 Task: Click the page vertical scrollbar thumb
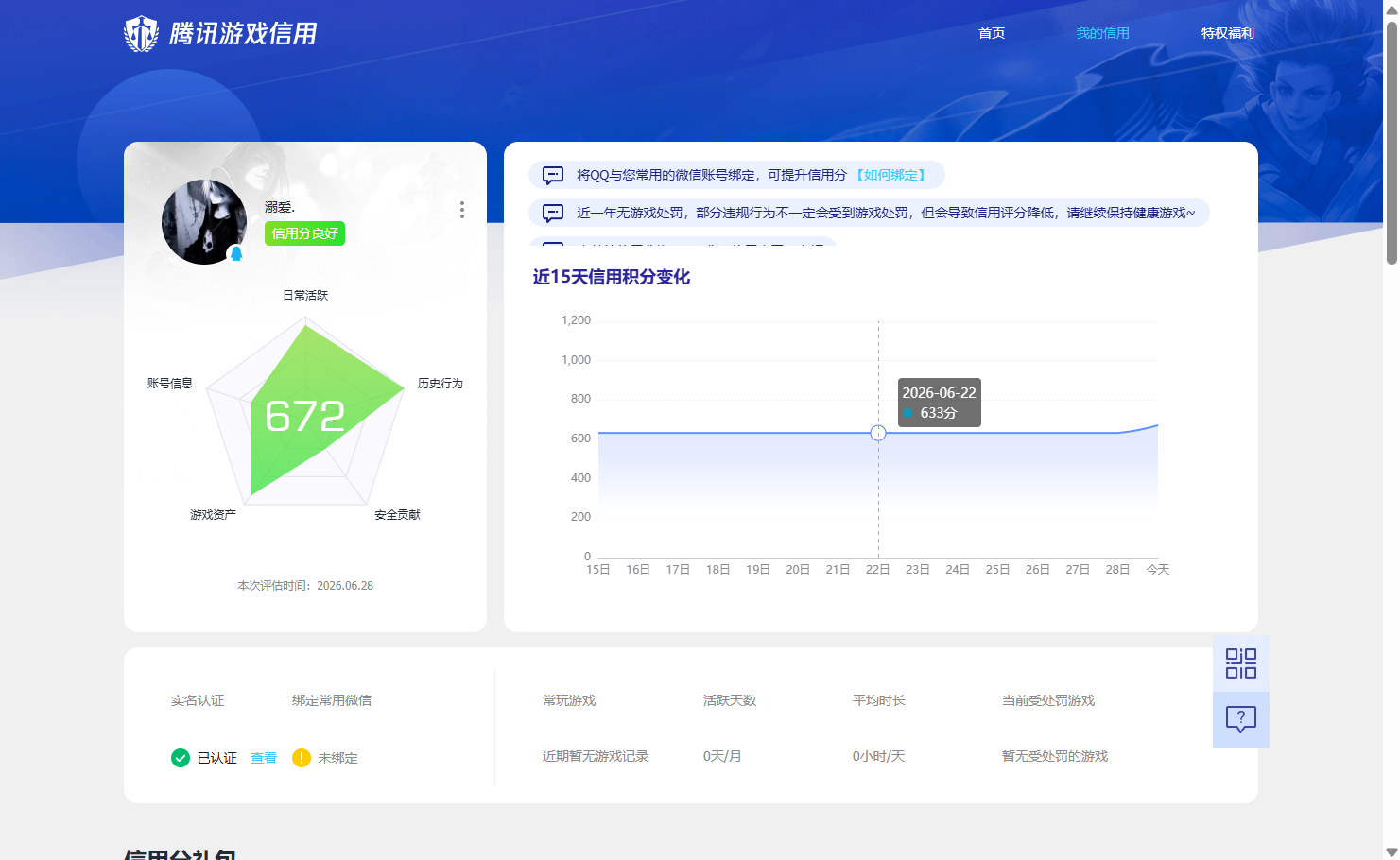(1391, 142)
